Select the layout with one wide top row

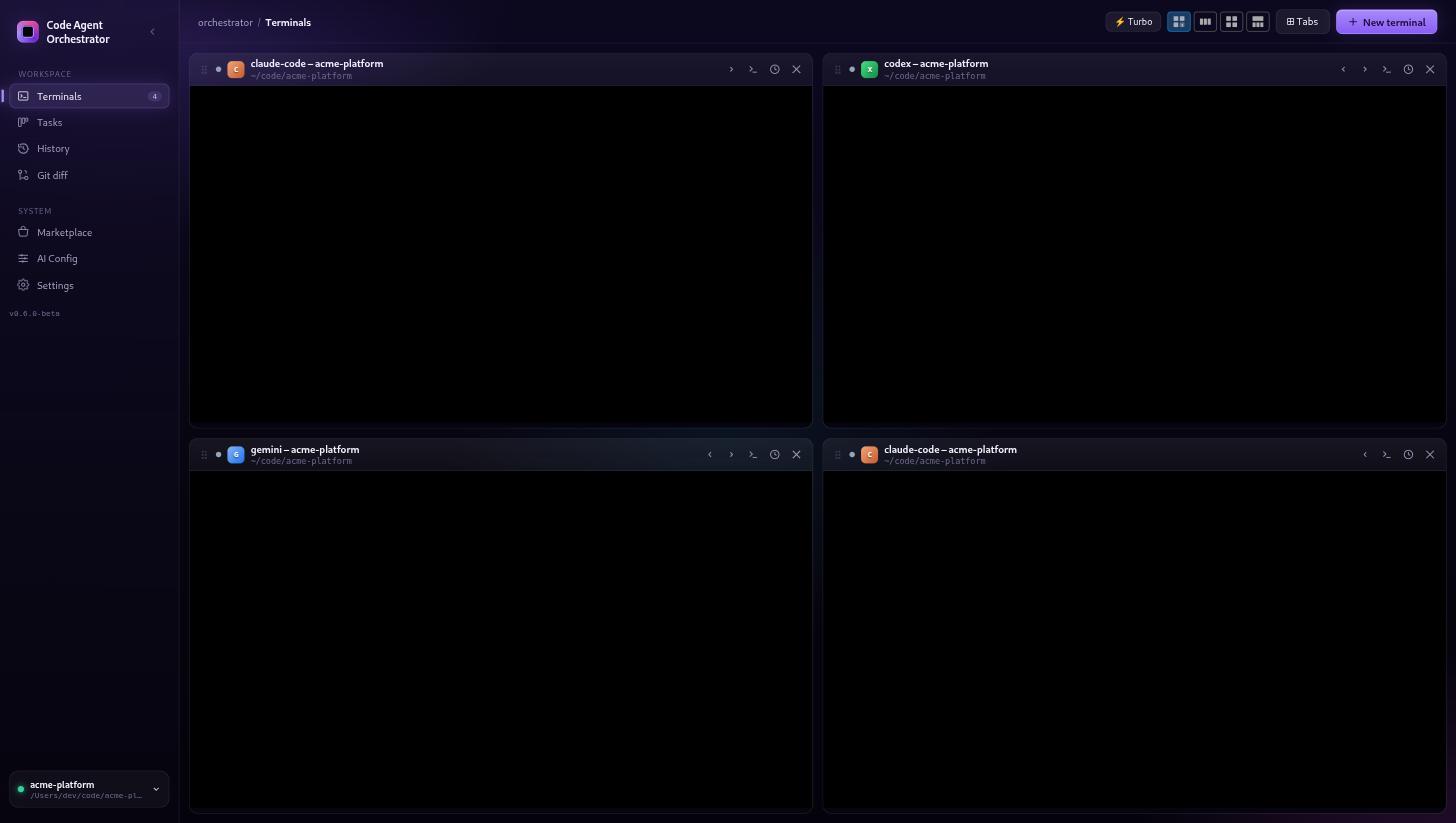click(1258, 21)
